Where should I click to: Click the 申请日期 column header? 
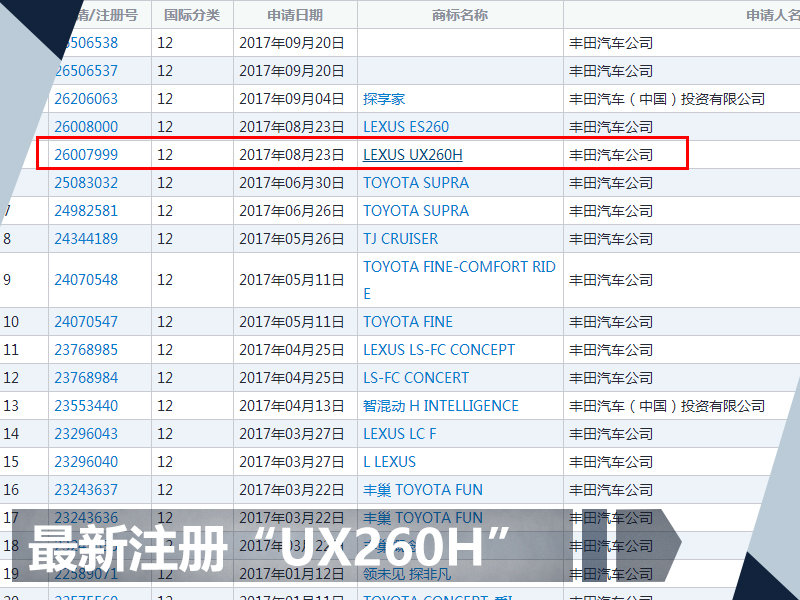295,15
